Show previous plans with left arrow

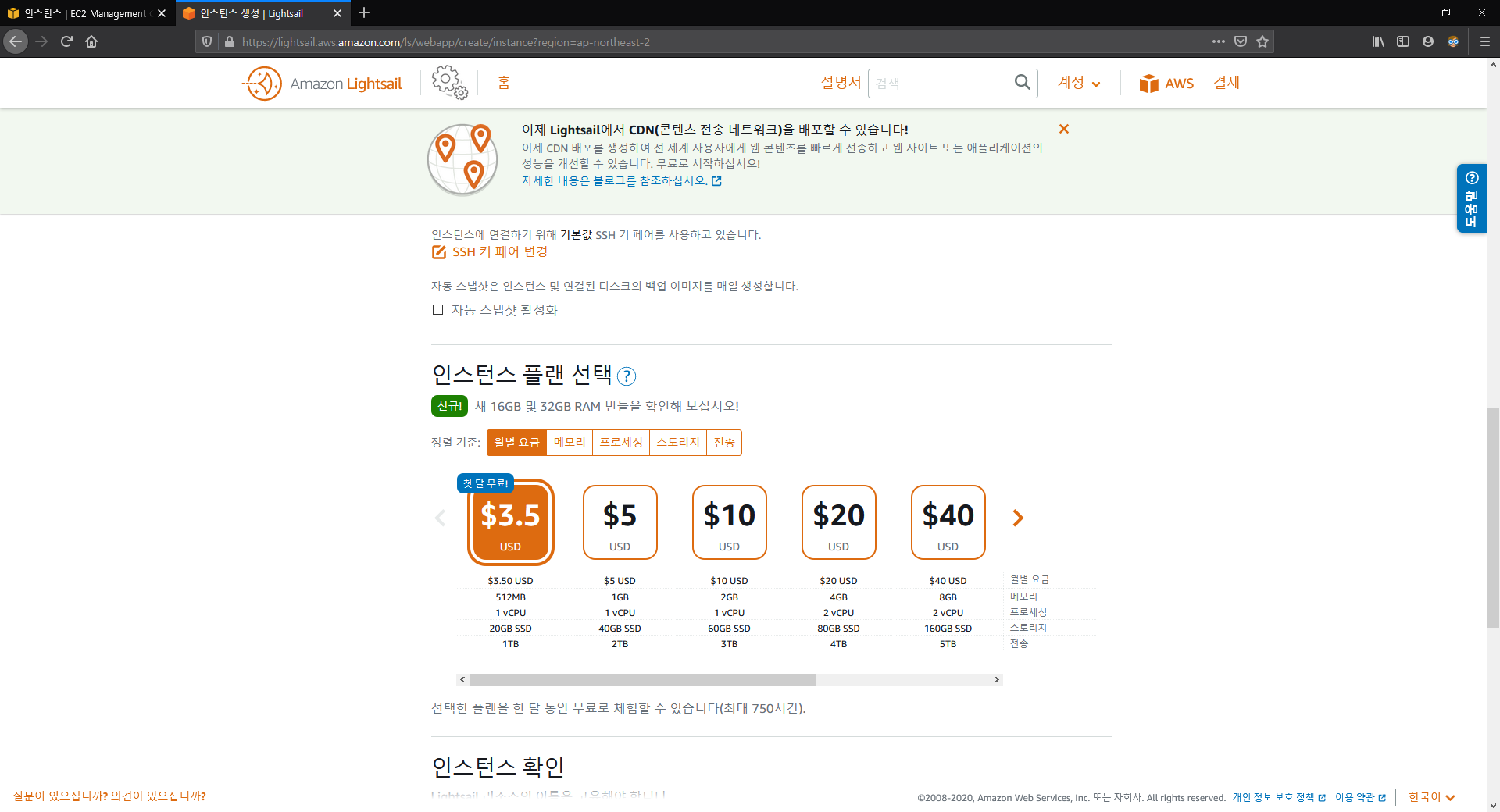(x=440, y=518)
